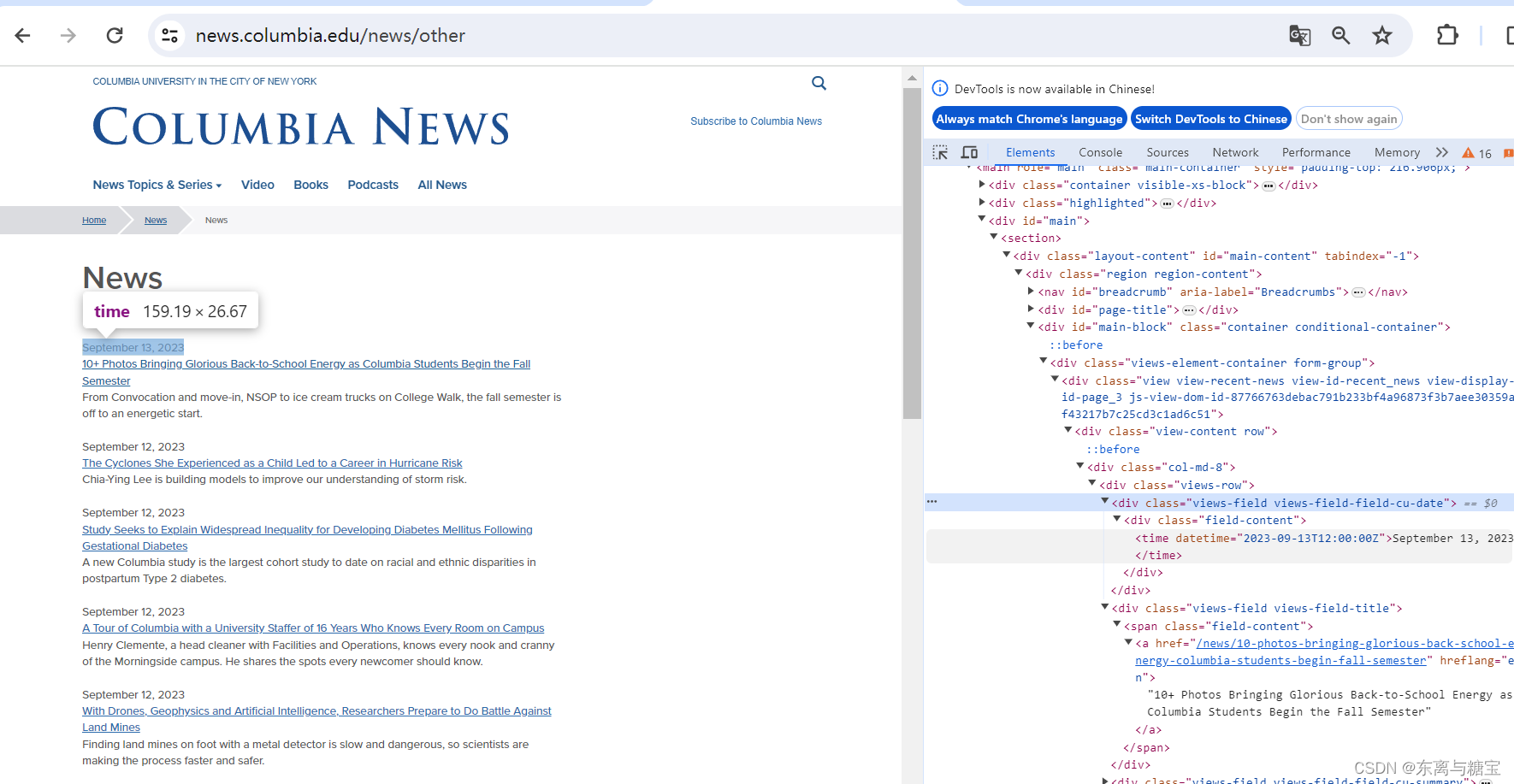Screen dimensions: 1514x784
Task: Collapse div class col-md-8 node
Action: point(1080,466)
